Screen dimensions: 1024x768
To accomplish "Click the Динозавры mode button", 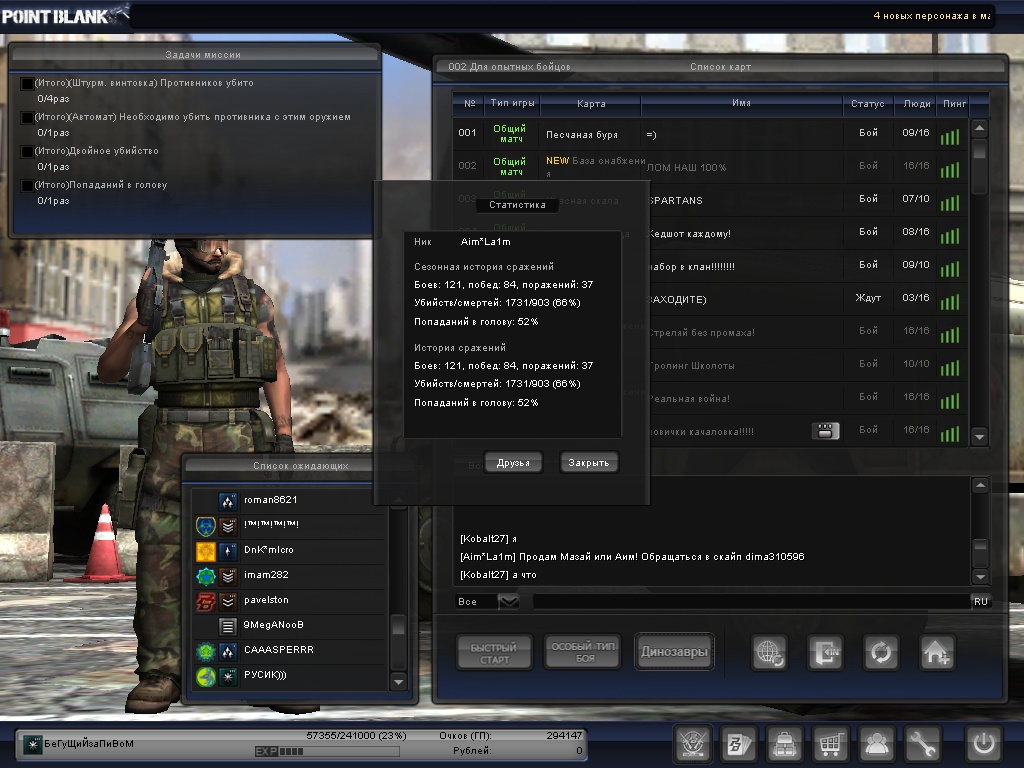I will click(x=674, y=652).
